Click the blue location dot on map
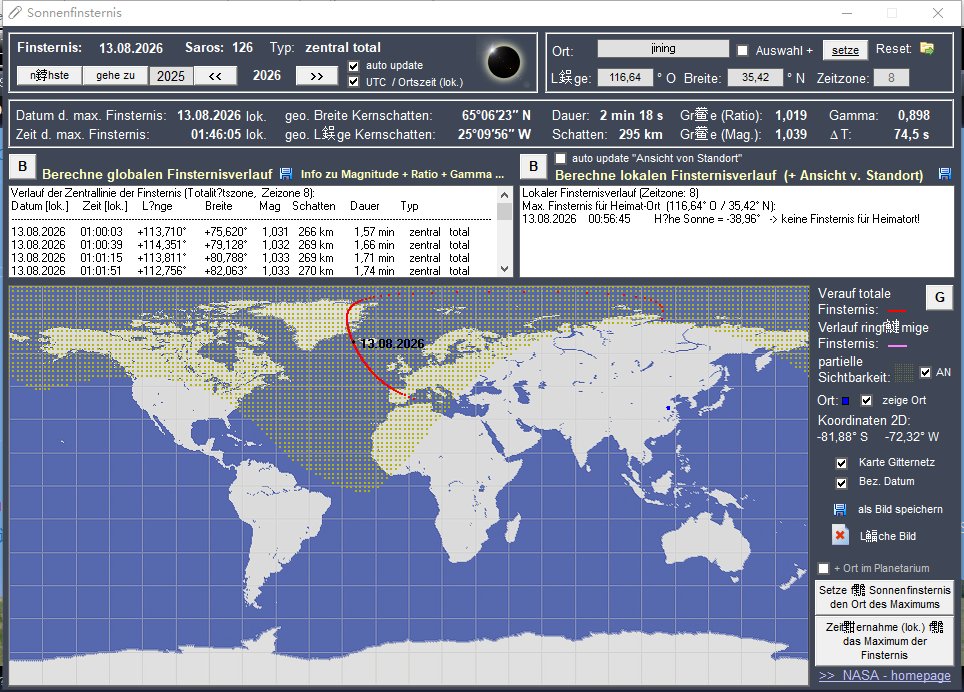The image size is (964, 692). coord(668,408)
